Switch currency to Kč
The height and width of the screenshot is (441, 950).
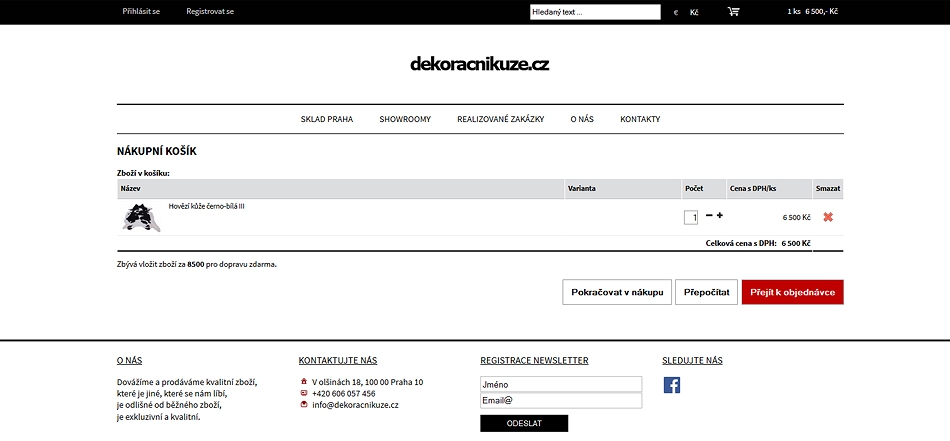click(694, 12)
